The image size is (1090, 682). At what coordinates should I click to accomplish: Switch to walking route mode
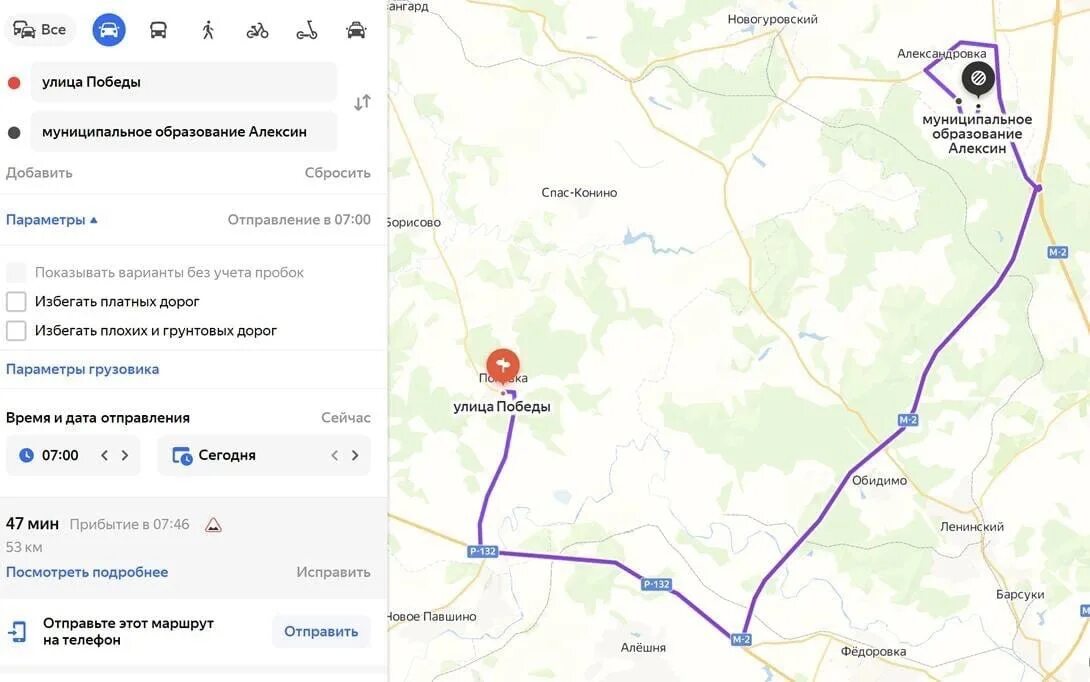(x=208, y=31)
